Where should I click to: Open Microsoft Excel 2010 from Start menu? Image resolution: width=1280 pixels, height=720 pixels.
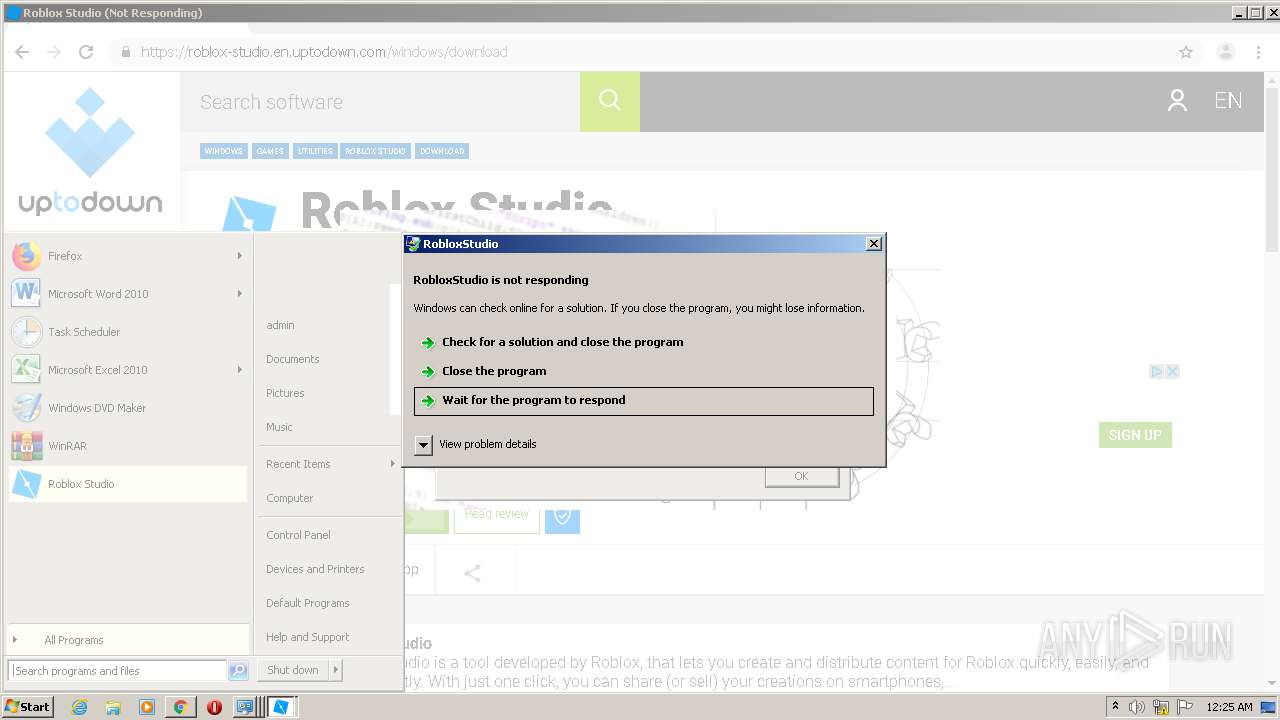127,370
